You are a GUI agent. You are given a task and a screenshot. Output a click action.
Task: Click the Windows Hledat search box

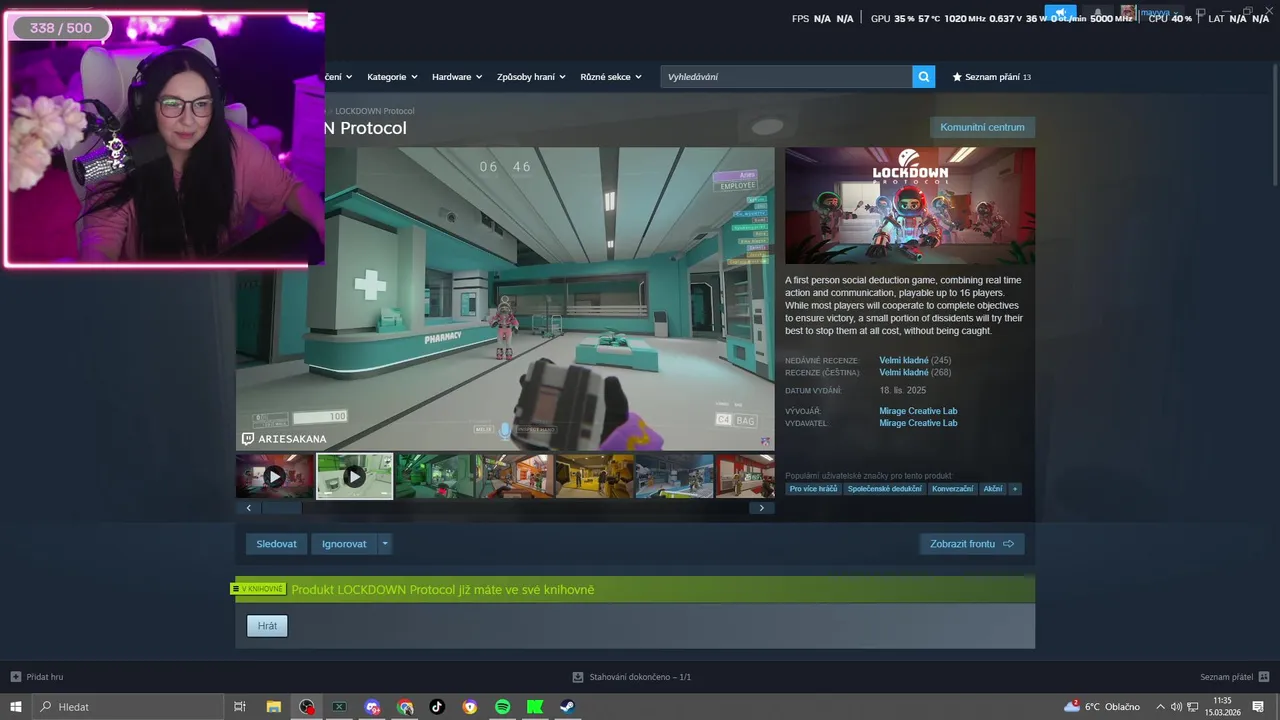click(129, 707)
